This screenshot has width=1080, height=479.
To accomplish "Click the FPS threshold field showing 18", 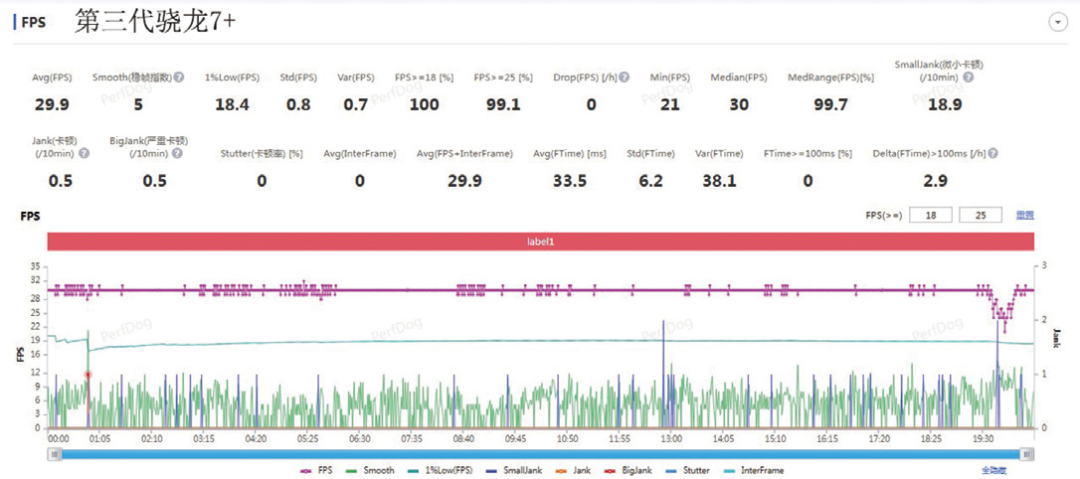I will tap(931, 216).
